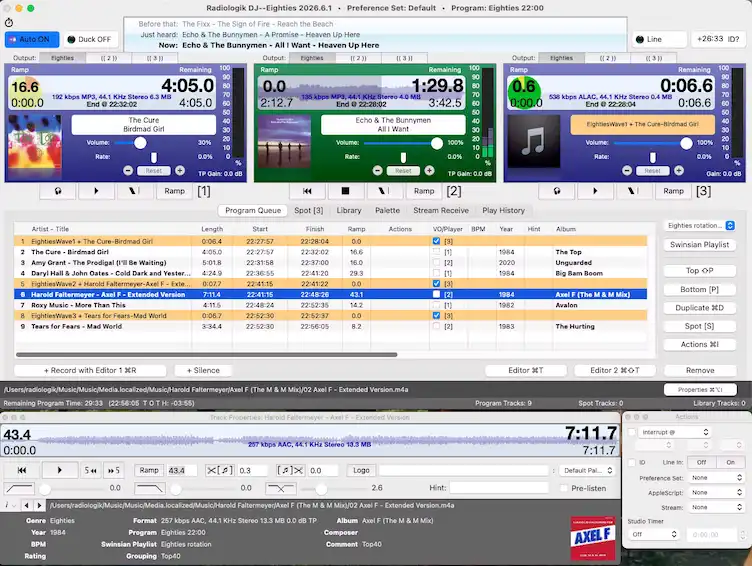Click the fade-out icon under player 3
The height and width of the screenshot is (566, 752).
(633, 191)
